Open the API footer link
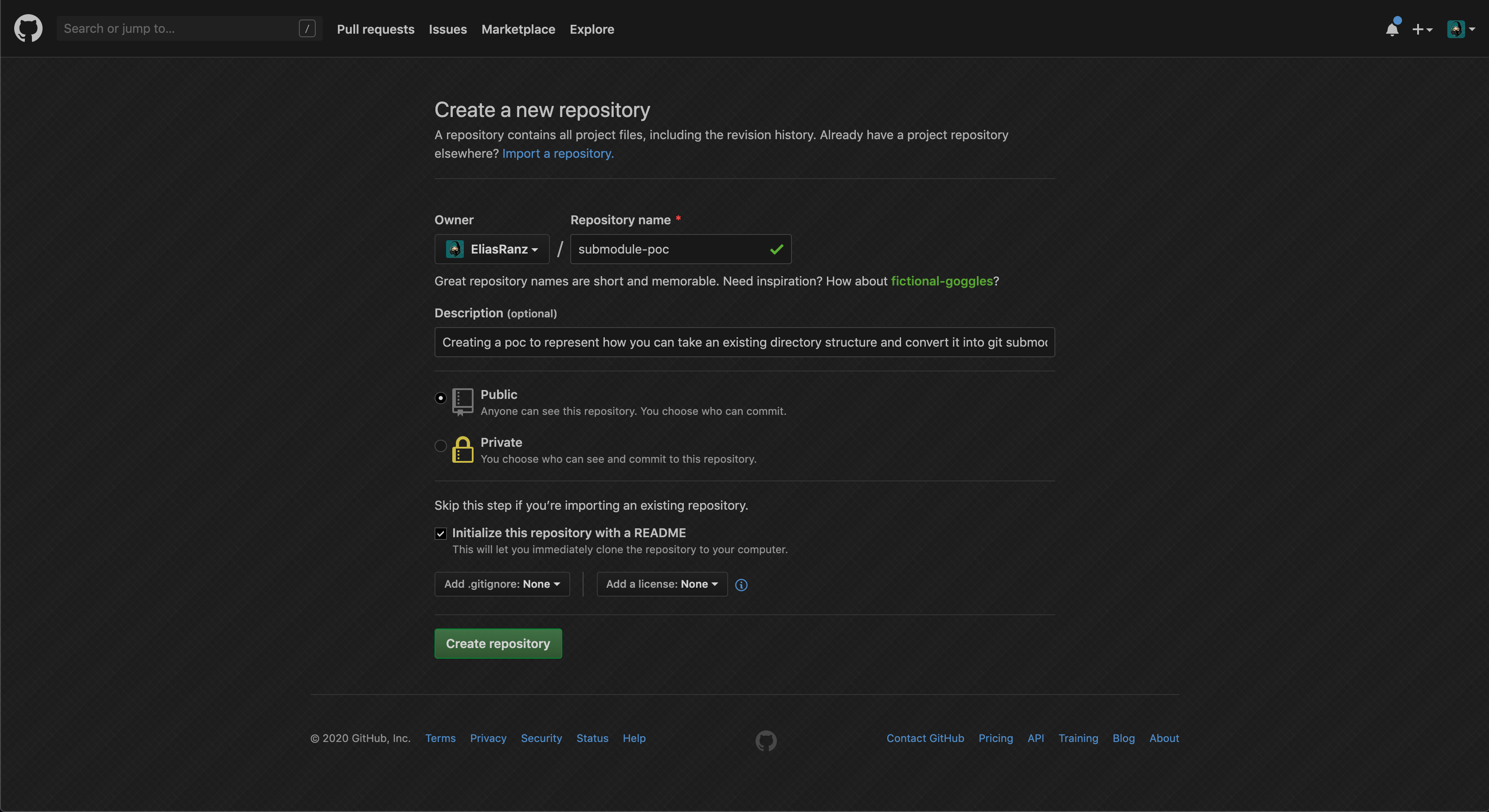The height and width of the screenshot is (812, 1489). pos(1036,738)
